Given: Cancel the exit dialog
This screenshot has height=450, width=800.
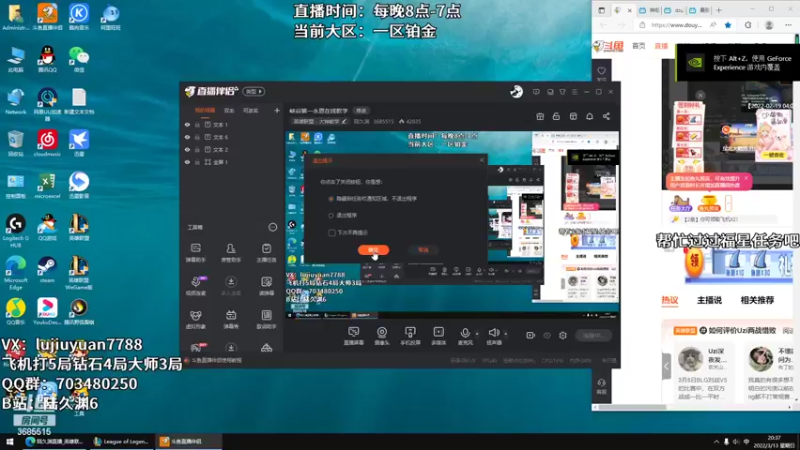Looking at the screenshot, I should 423,249.
